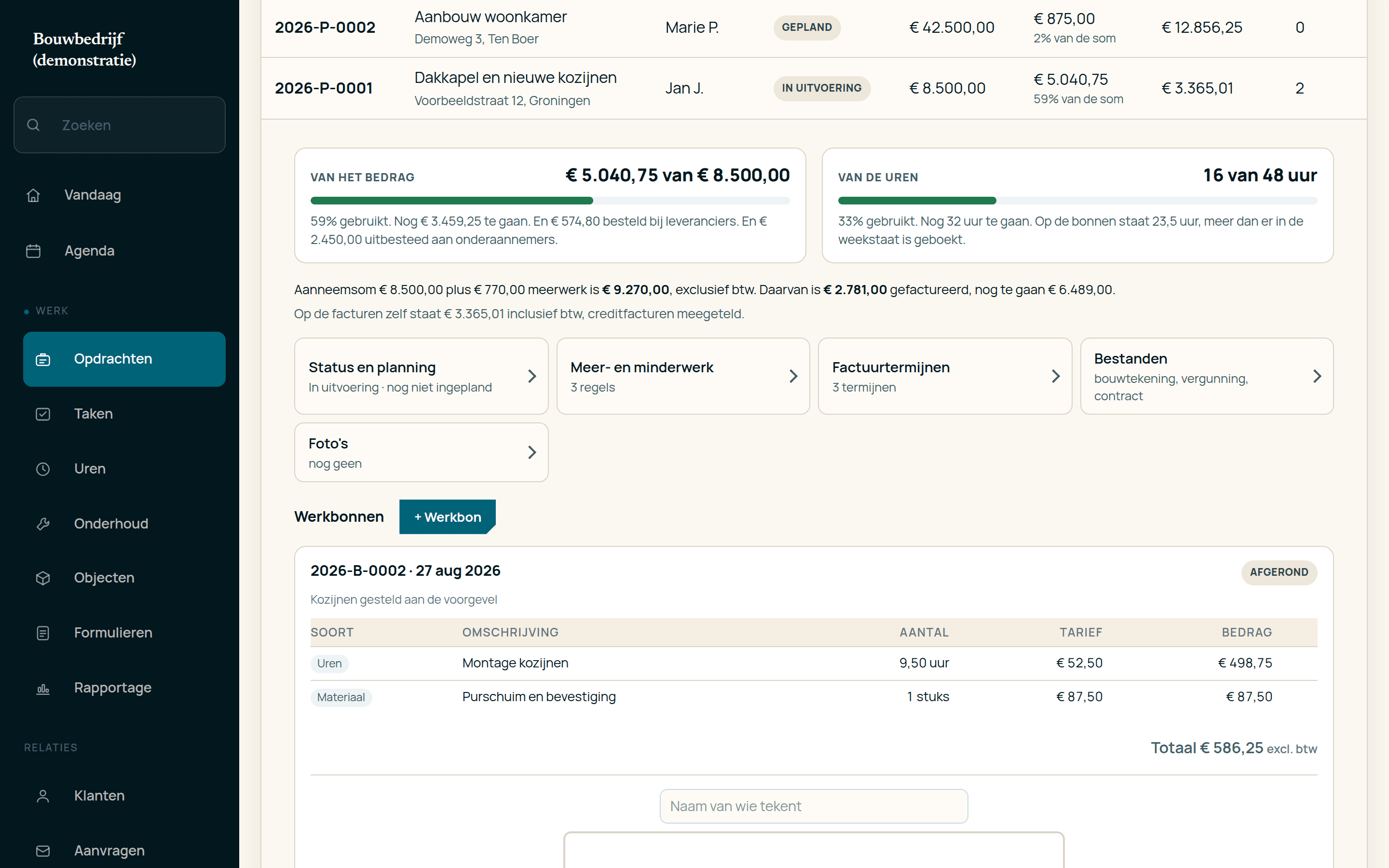Click Jan J. in project row
The width and height of the screenshot is (1389, 868).
pos(684,88)
